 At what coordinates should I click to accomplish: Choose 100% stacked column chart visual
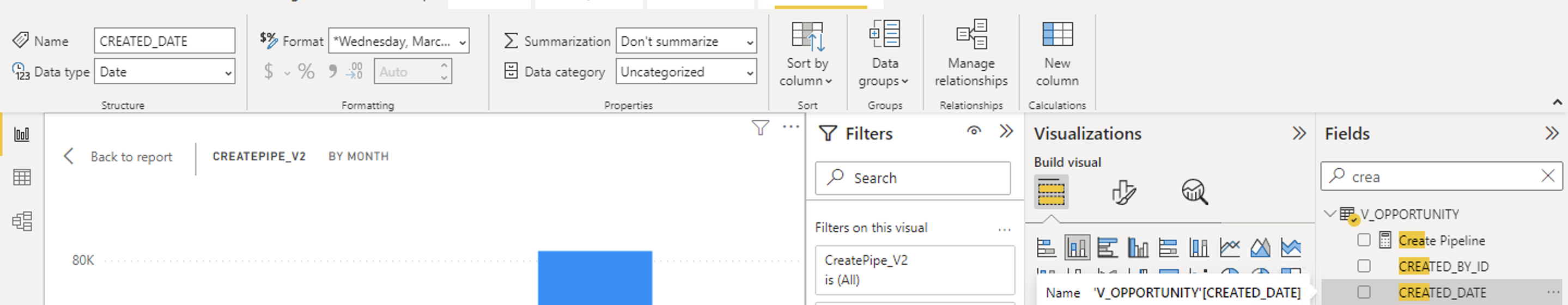click(1199, 248)
